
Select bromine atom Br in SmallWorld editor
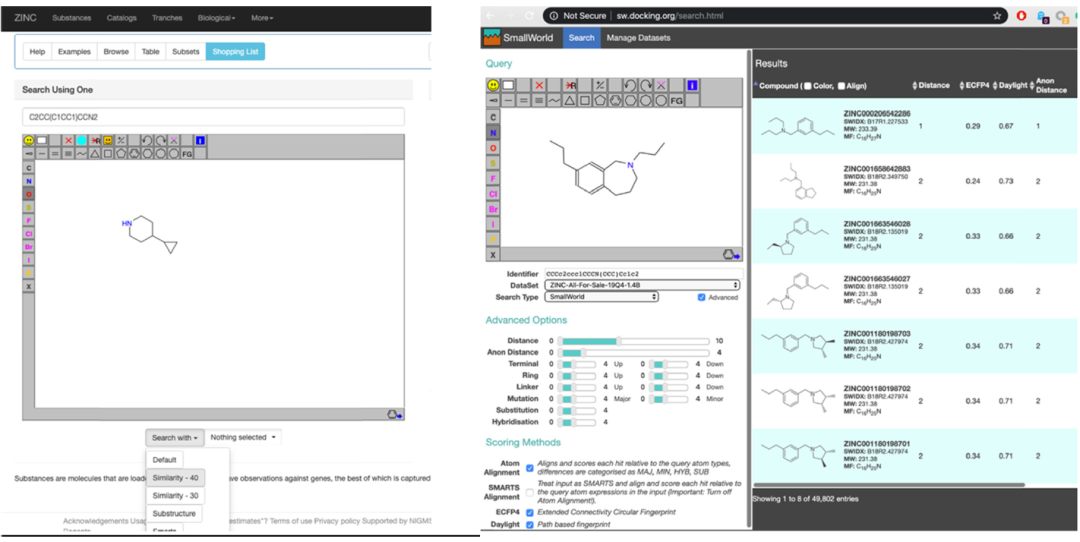493,209
